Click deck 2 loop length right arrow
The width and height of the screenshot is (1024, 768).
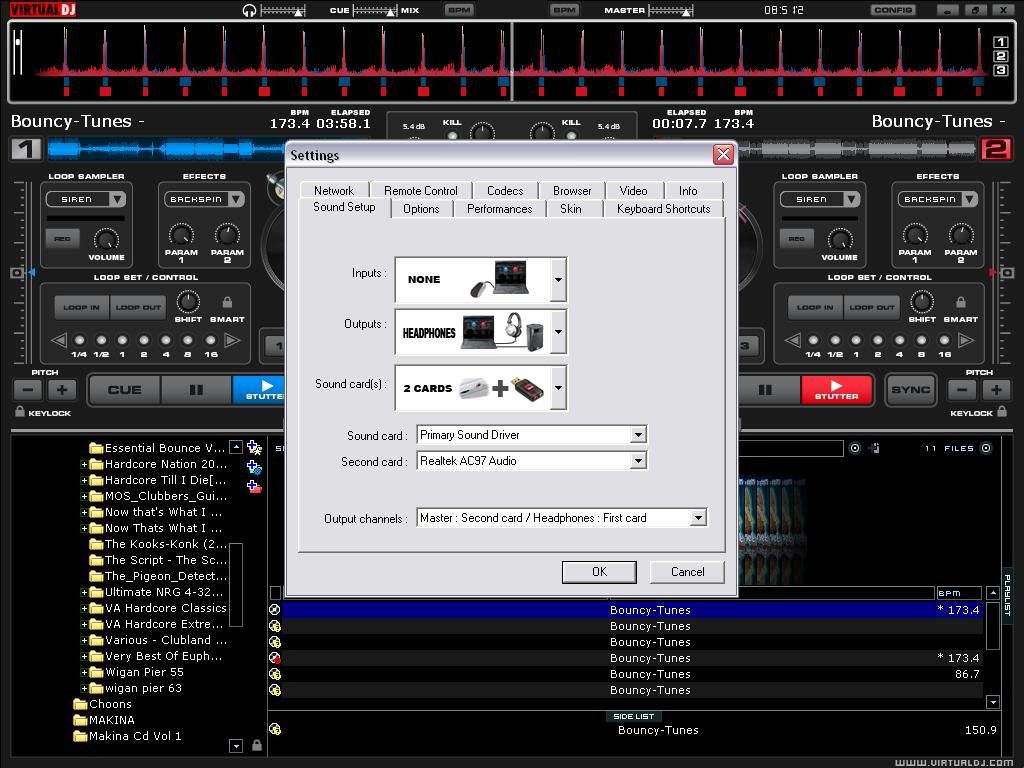coord(966,340)
